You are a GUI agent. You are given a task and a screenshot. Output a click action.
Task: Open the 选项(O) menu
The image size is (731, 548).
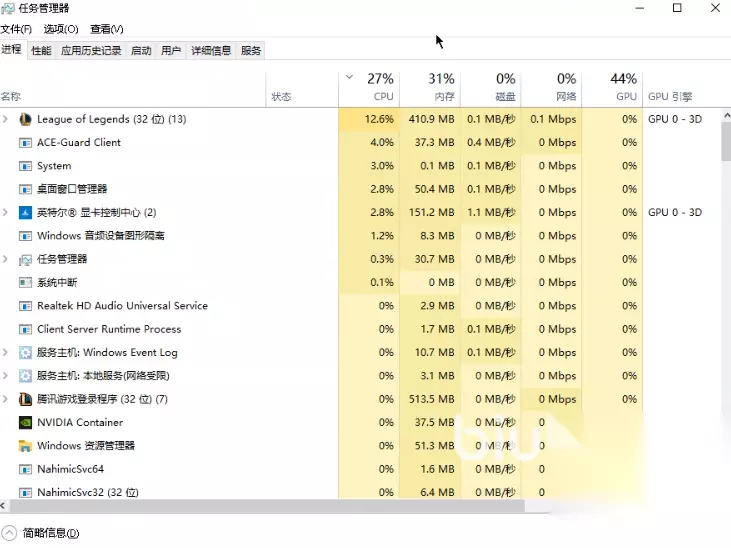61,29
